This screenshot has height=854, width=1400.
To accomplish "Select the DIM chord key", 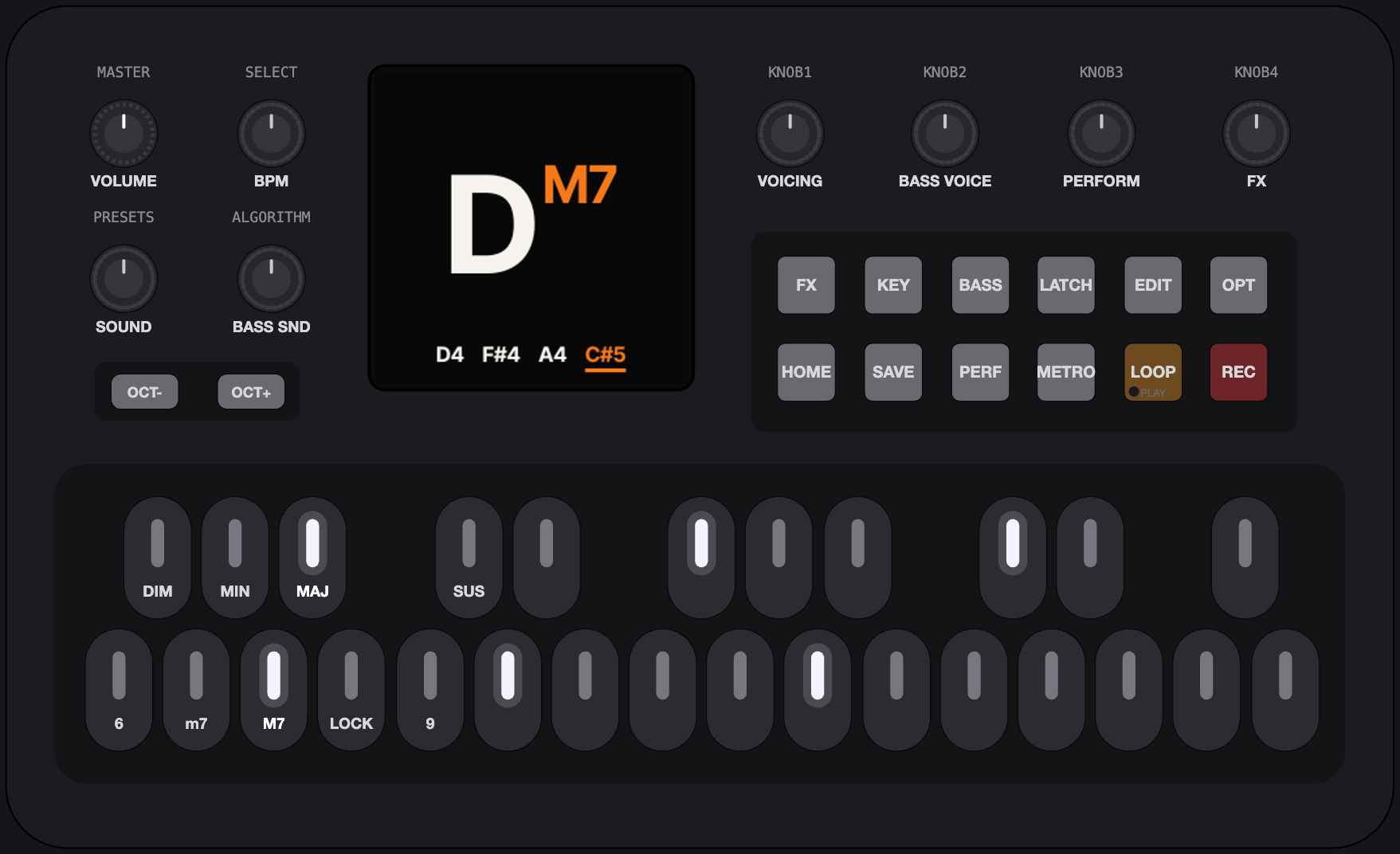I will point(158,558).
